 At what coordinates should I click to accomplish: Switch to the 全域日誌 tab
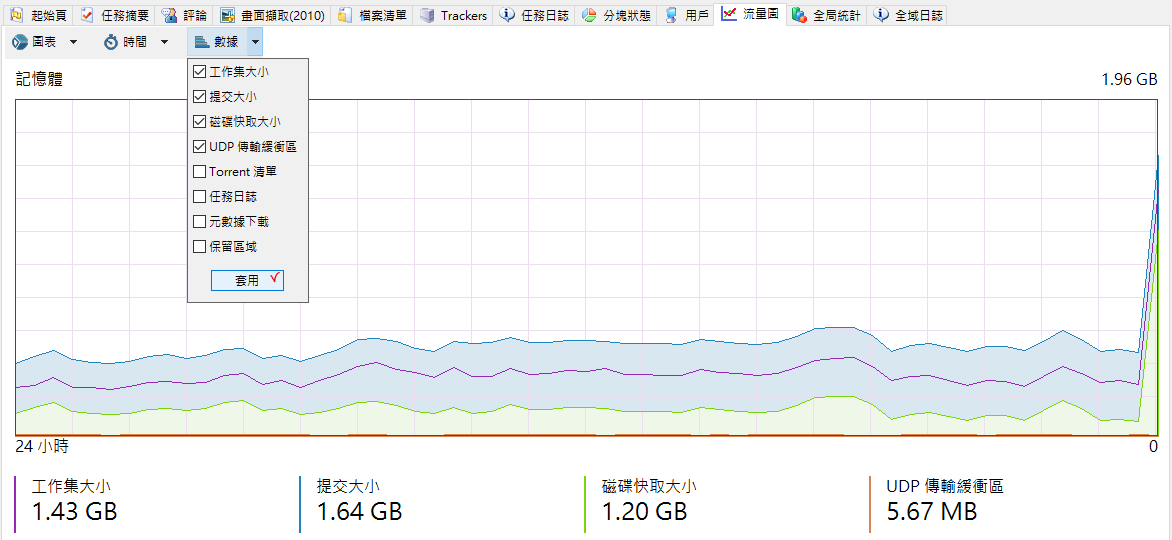[x=907, y=15]
